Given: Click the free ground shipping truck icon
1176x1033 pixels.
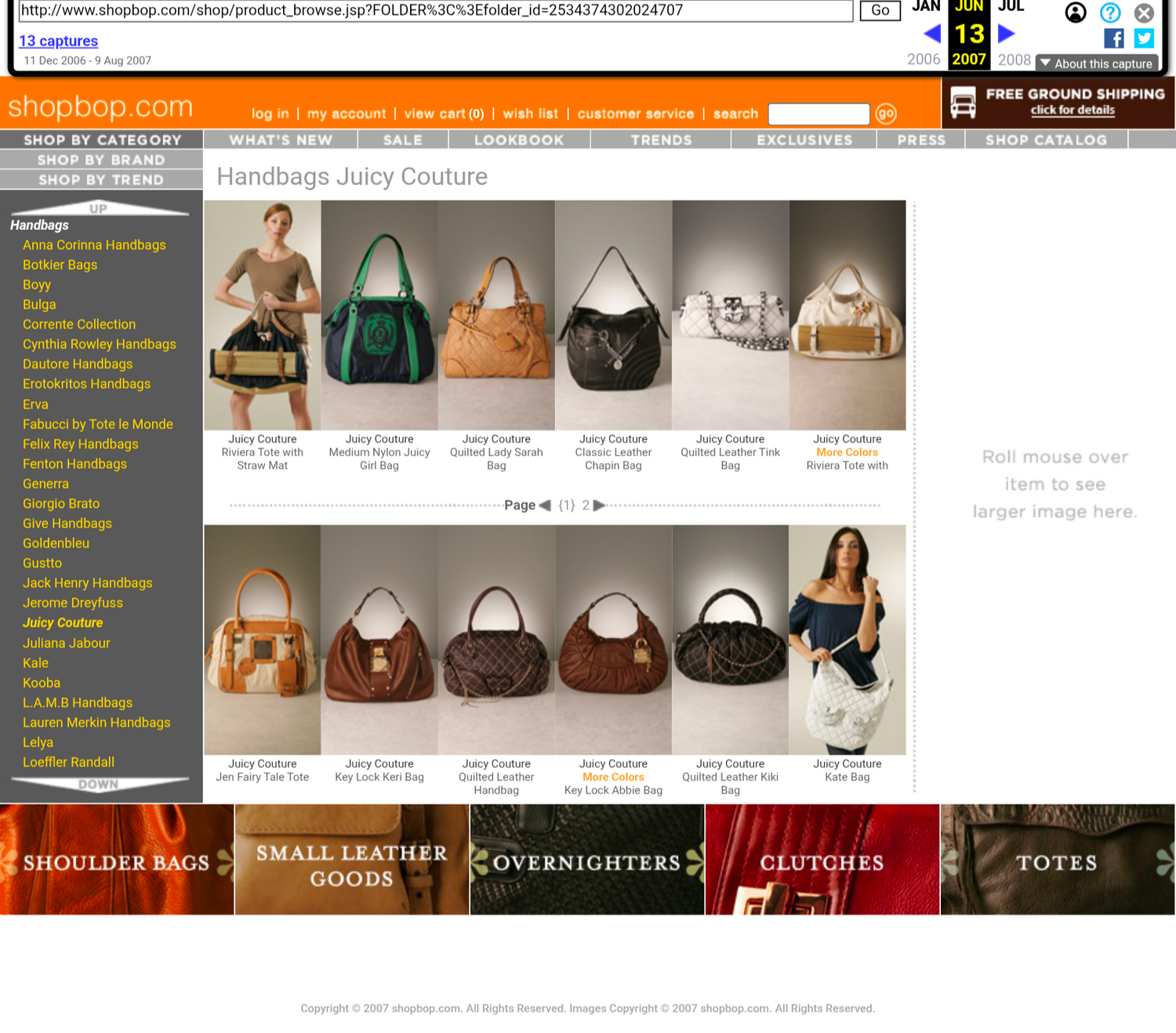Looking at the screenshot, I should [963, 103].
